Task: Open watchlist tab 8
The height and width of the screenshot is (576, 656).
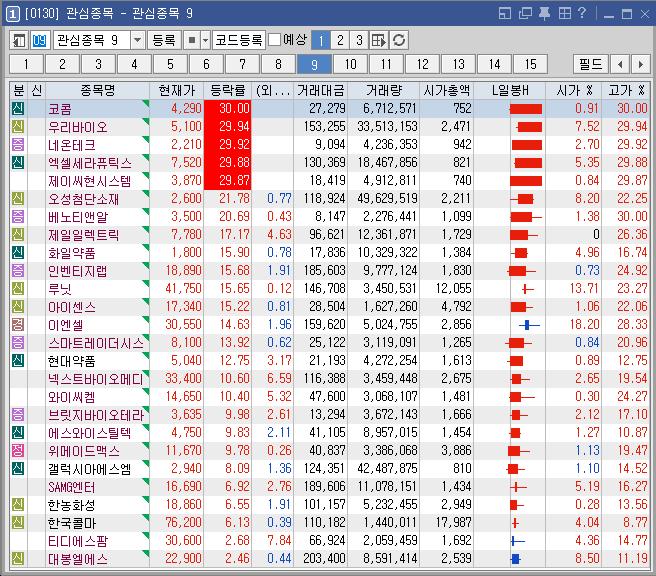Action: [x=278, y=64]
